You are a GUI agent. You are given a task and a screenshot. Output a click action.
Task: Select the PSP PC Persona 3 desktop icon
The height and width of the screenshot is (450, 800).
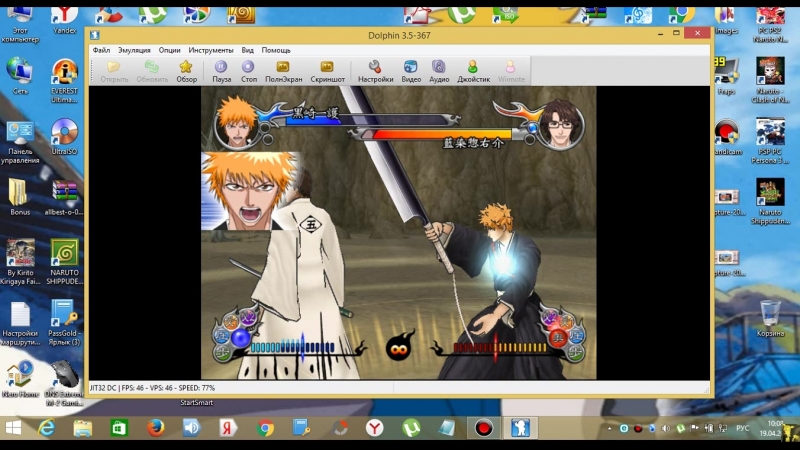pos(770,141)
